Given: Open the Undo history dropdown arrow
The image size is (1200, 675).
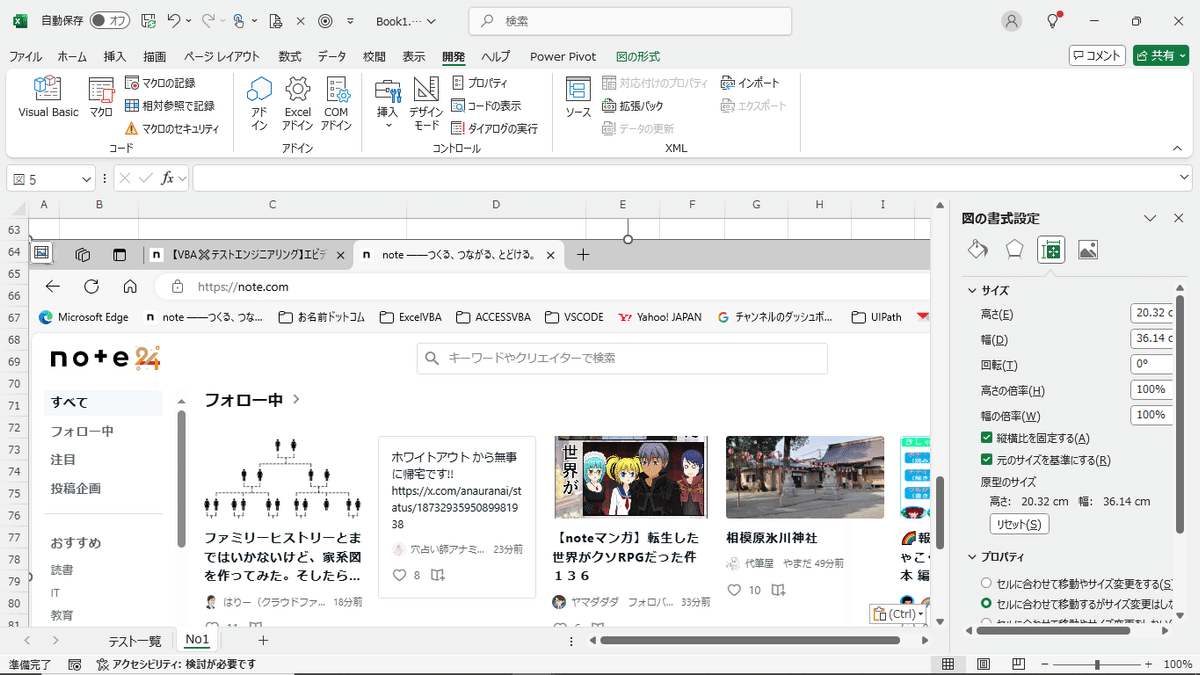Looking at the screenshot, I should point(190,21).
